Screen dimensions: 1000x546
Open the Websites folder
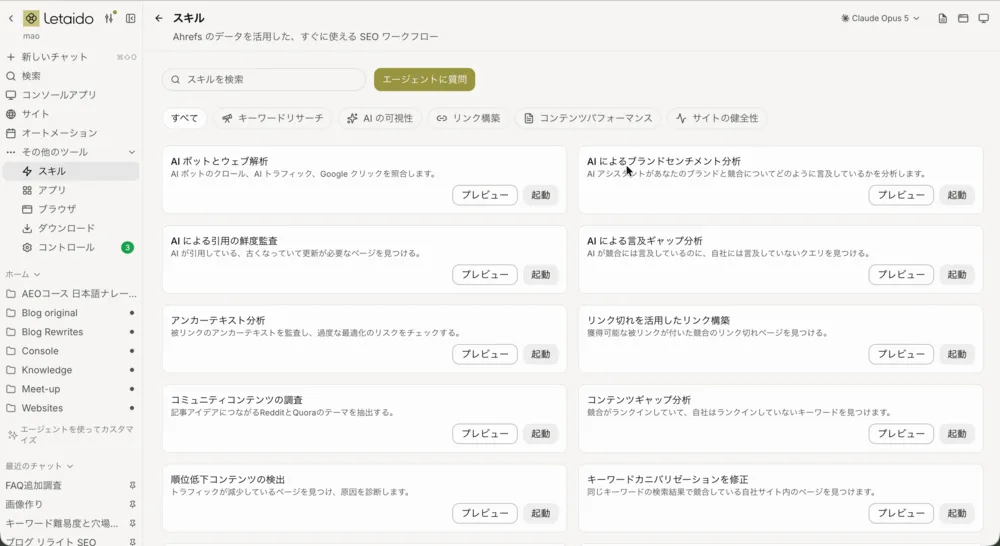coord(71,408)
